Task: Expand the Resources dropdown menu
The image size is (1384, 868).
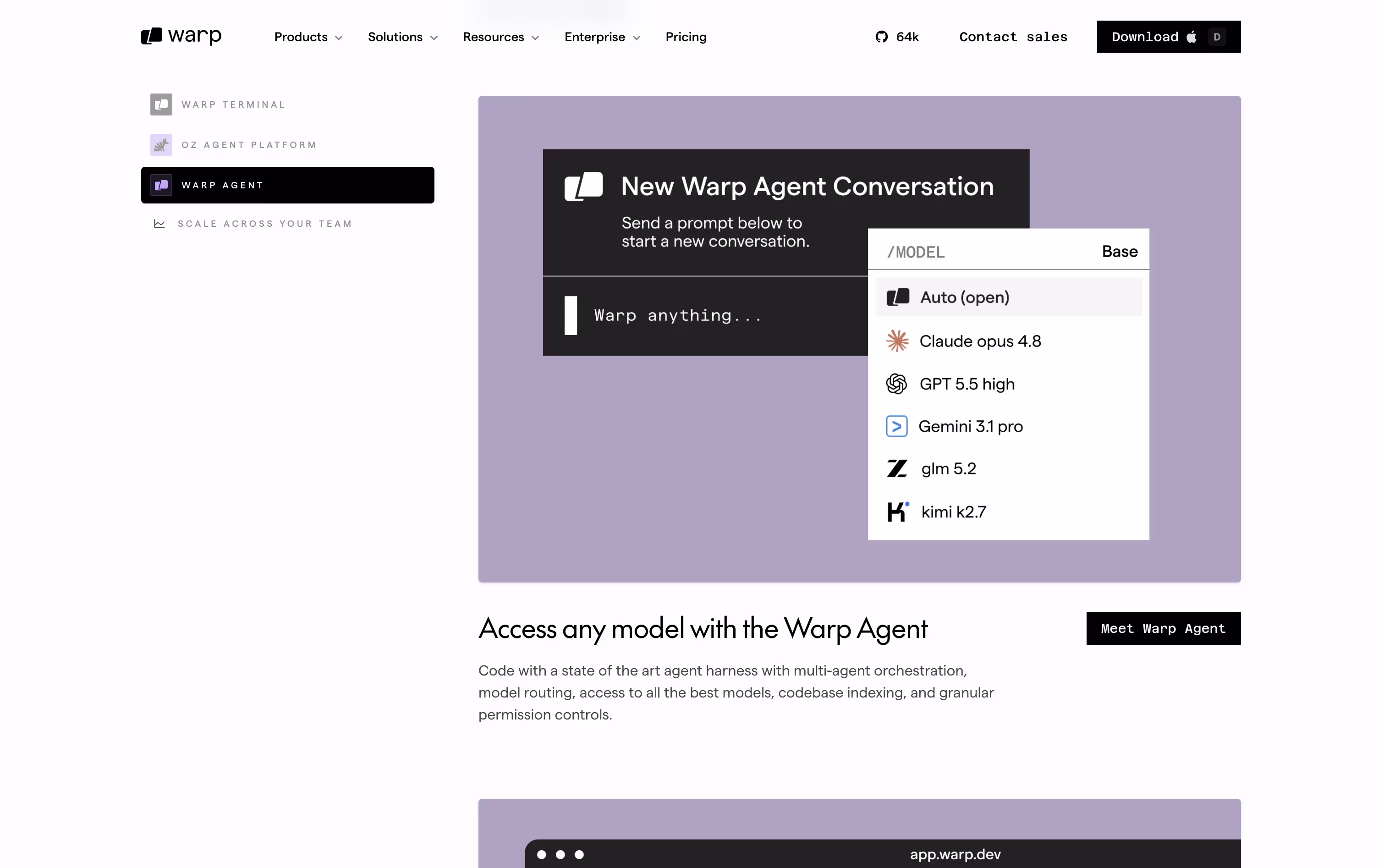Action: (501, 37)
